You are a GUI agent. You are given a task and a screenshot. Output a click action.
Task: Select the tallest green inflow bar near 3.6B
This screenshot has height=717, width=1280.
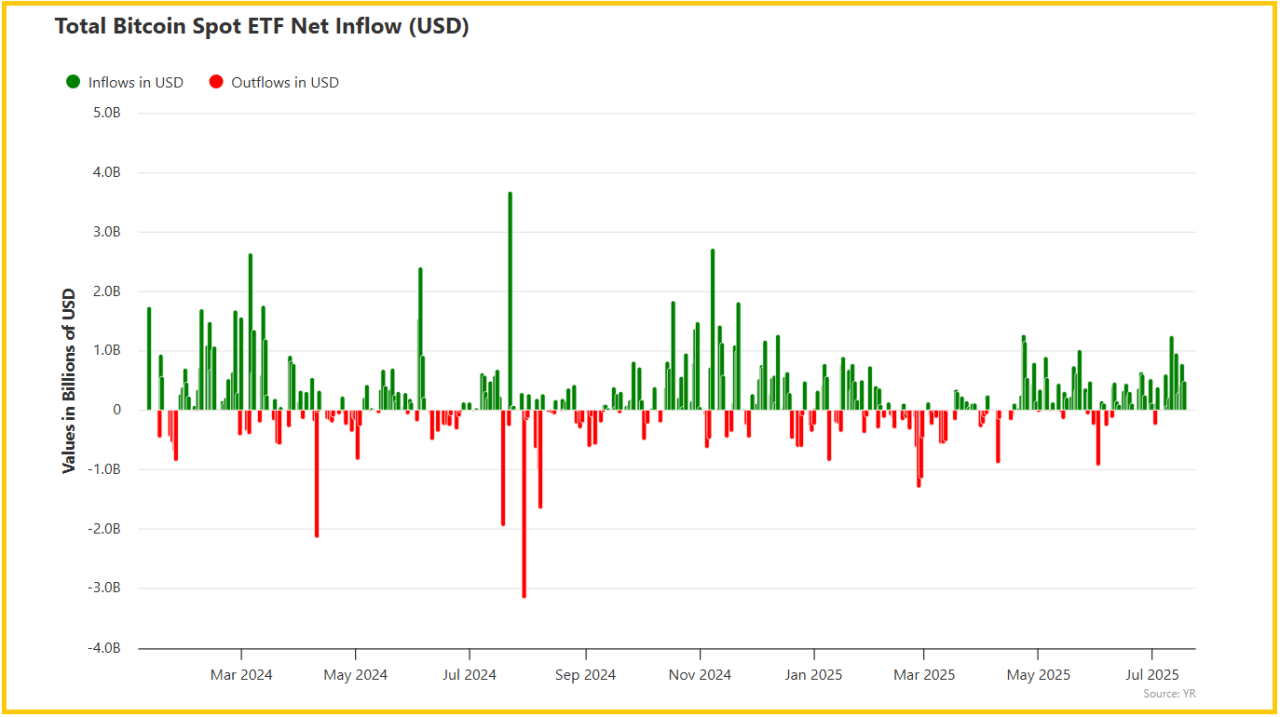pyautogui.click(x=510, y=300)
